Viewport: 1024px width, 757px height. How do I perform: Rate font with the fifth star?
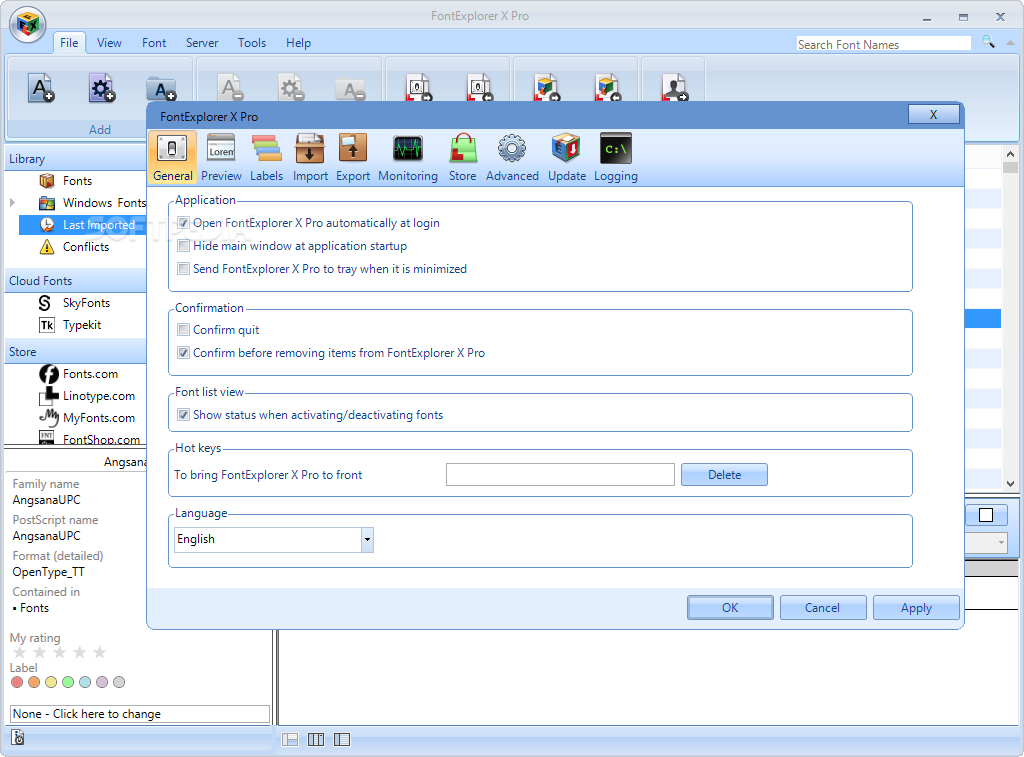tap(99, 652)
